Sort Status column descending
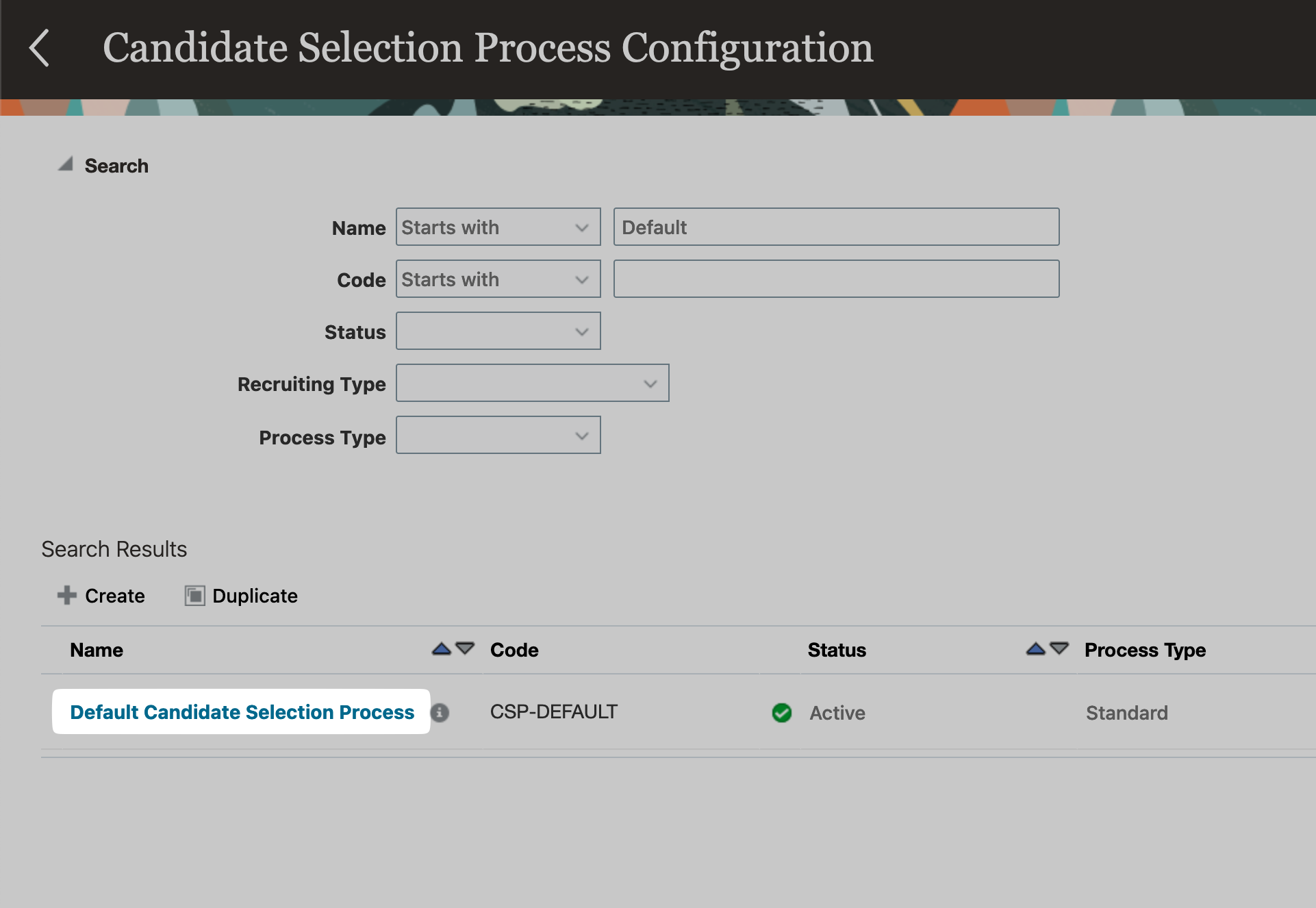The height and width of the screenshot is (908, 1316). [x=1059, y=648]
